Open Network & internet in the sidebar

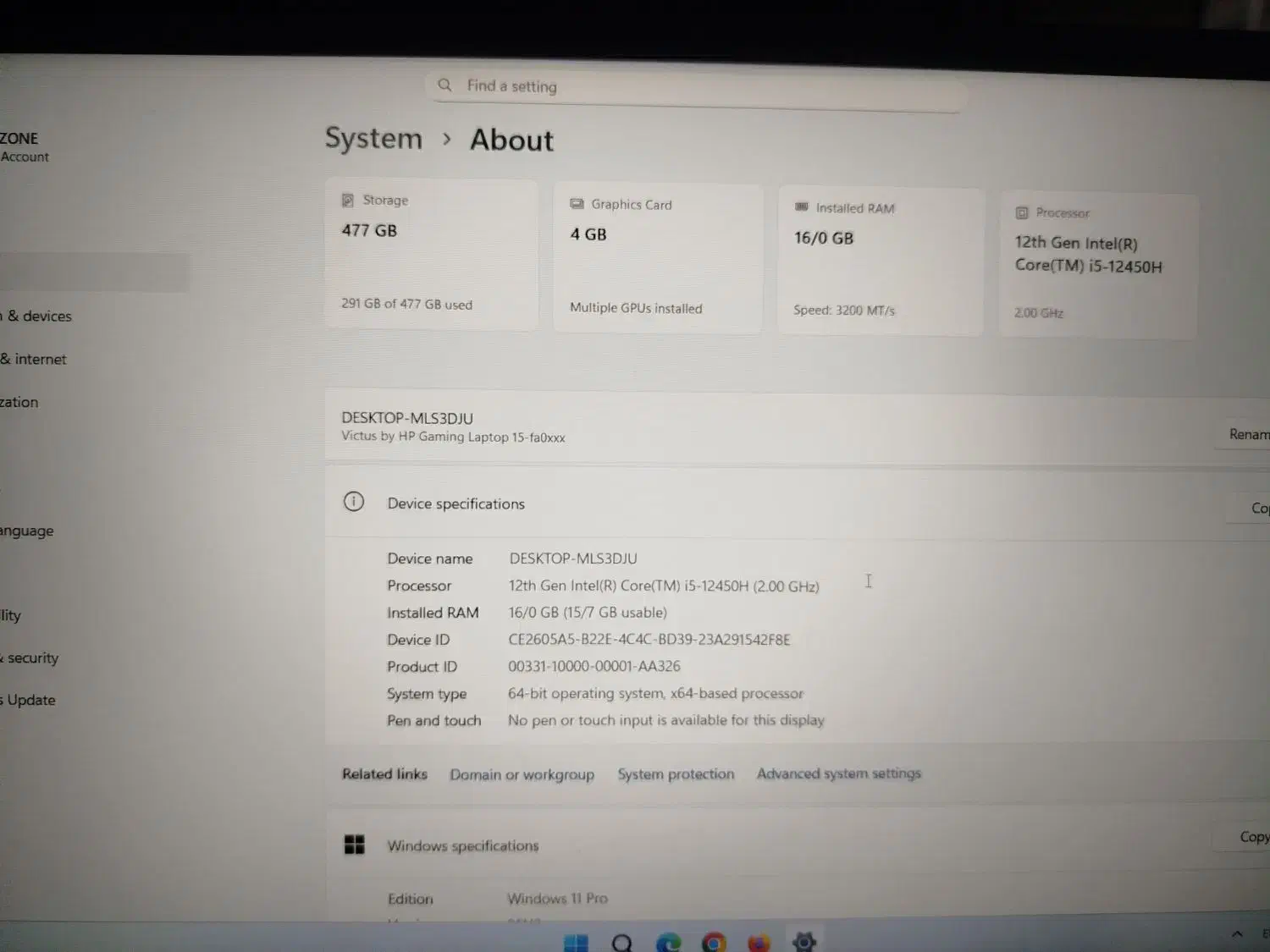[x=34, y=359]
